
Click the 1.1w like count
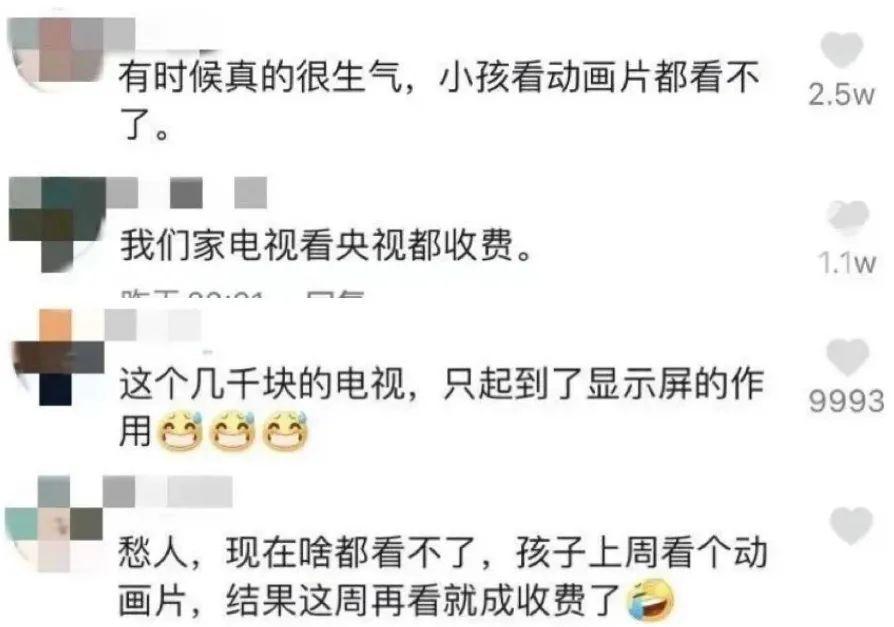[x=847, y=263]
